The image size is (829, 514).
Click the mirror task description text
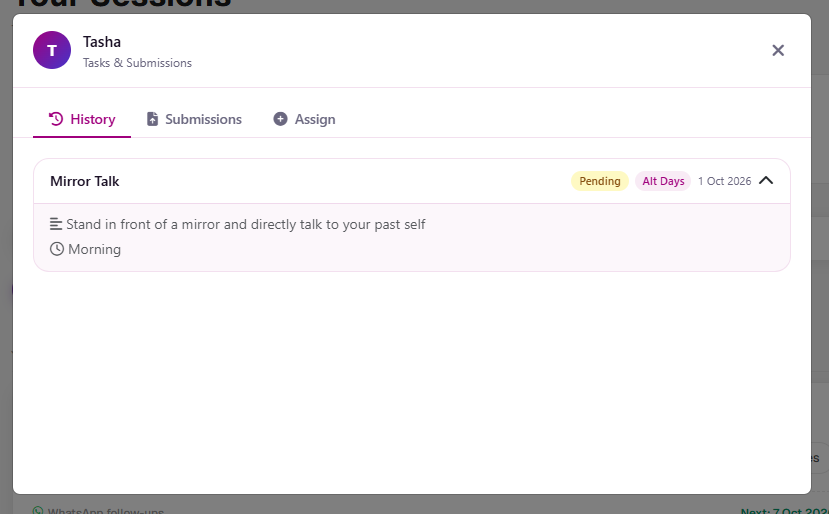click(x=246, y=224)
